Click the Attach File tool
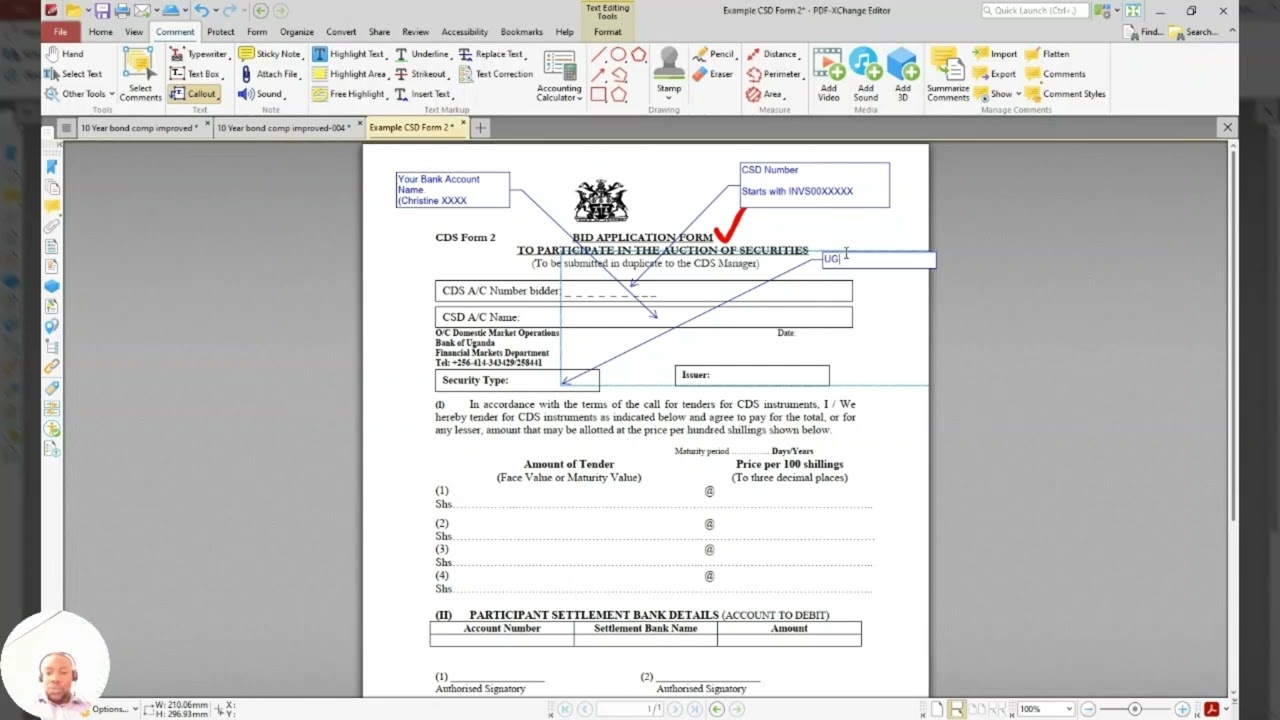 point(268,74)
